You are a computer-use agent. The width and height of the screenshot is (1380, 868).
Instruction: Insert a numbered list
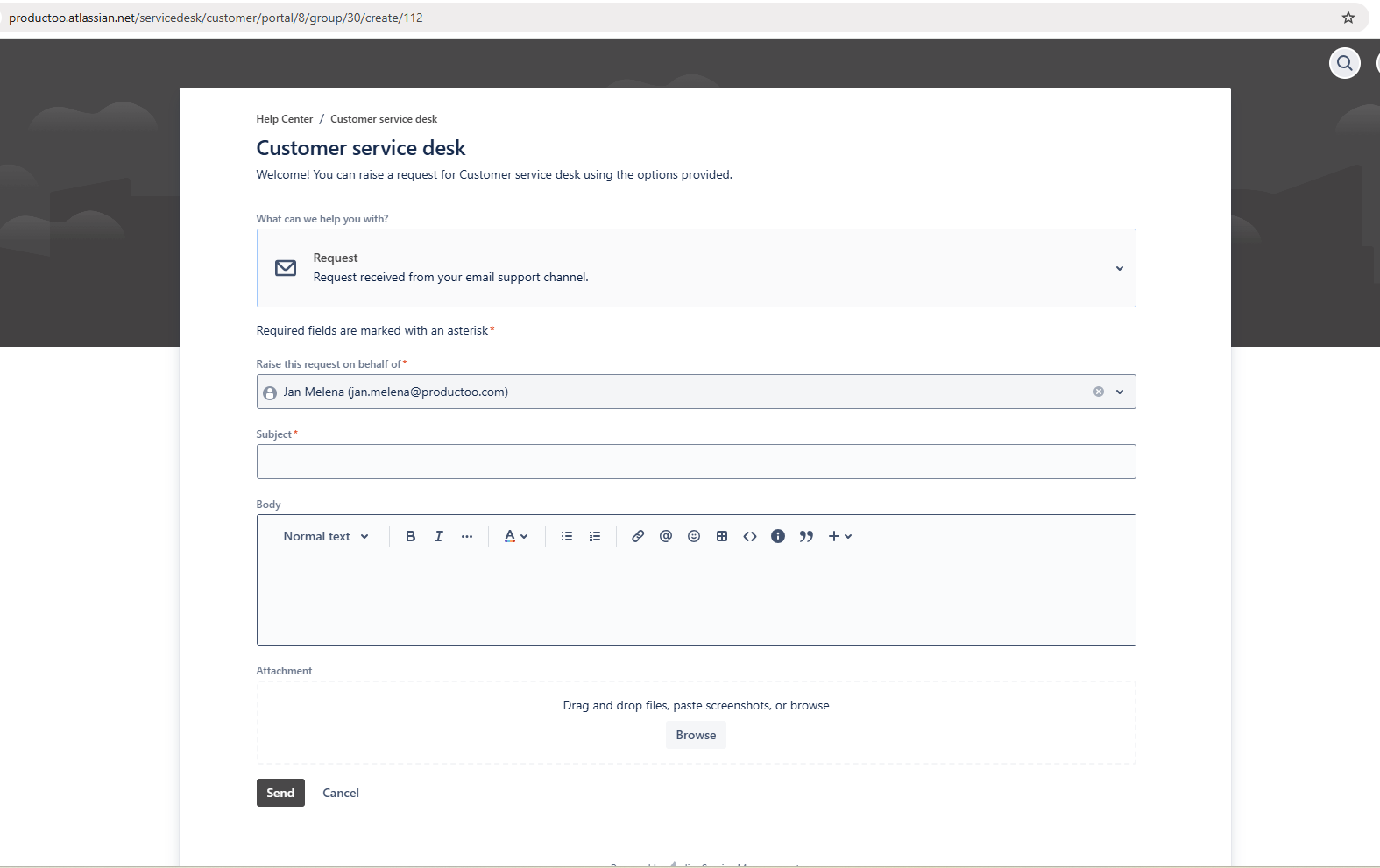595,536
